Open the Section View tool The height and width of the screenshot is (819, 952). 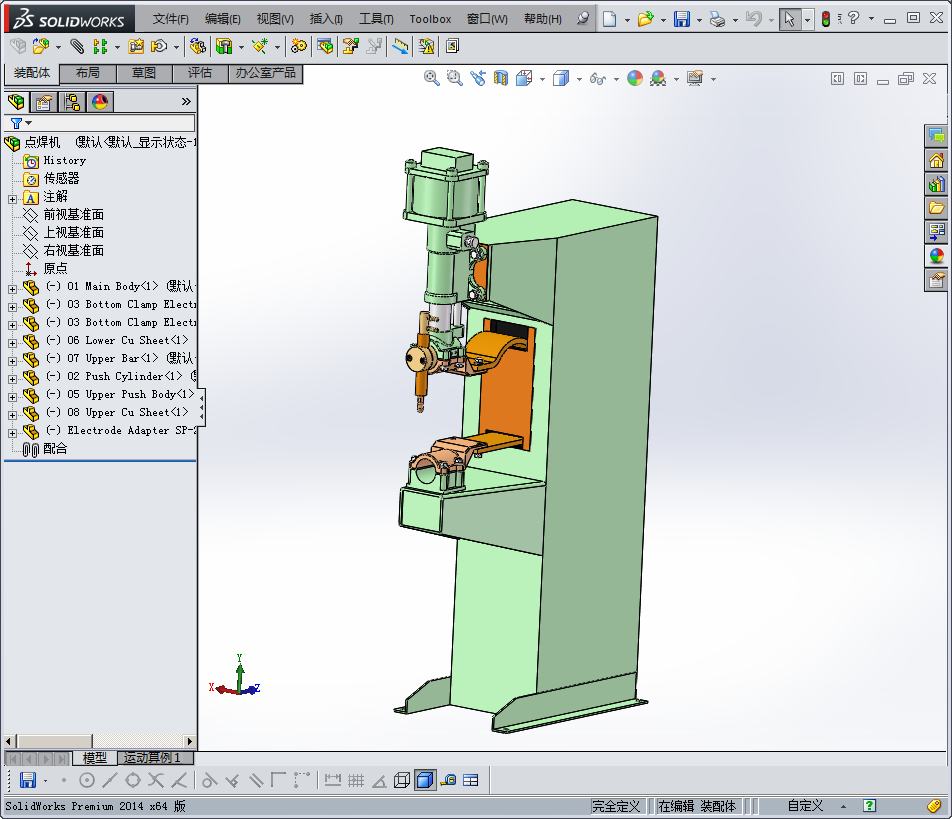[500, 78]
